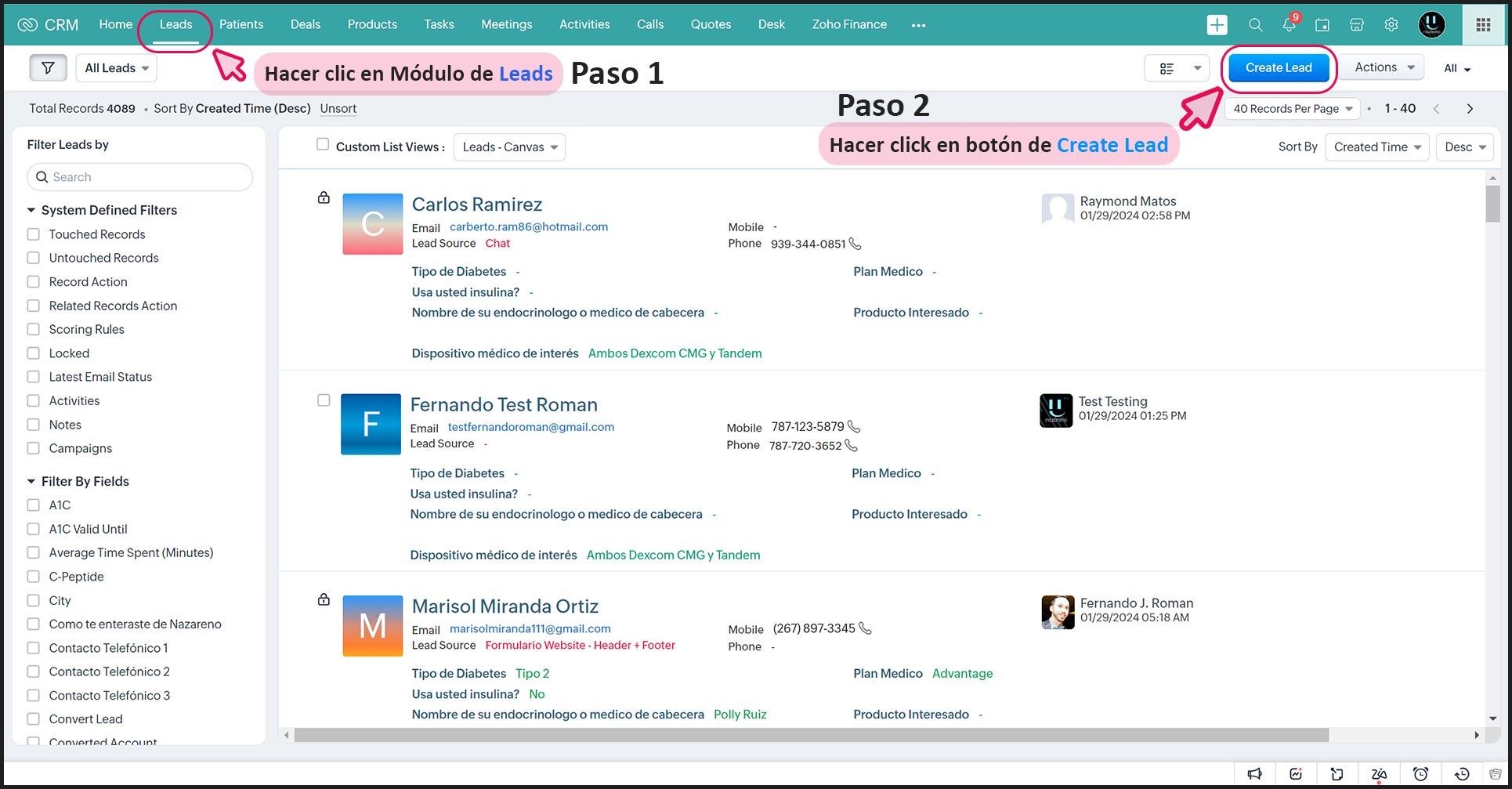Click the search magnifier in top bar
The height and width of the screenshot is (789, 1512).
click(1255, 25)
